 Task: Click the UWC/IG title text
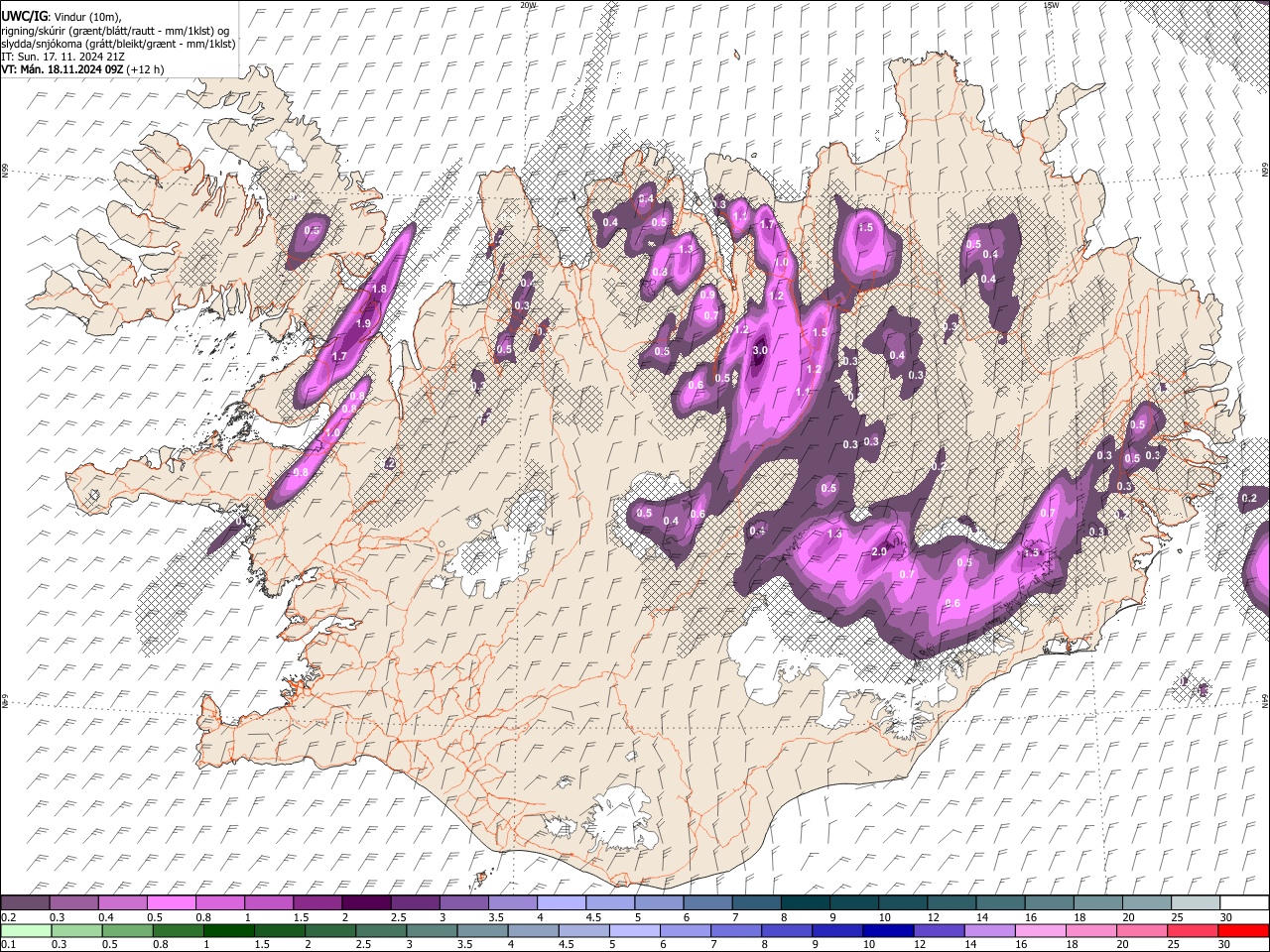coord(23,16)
